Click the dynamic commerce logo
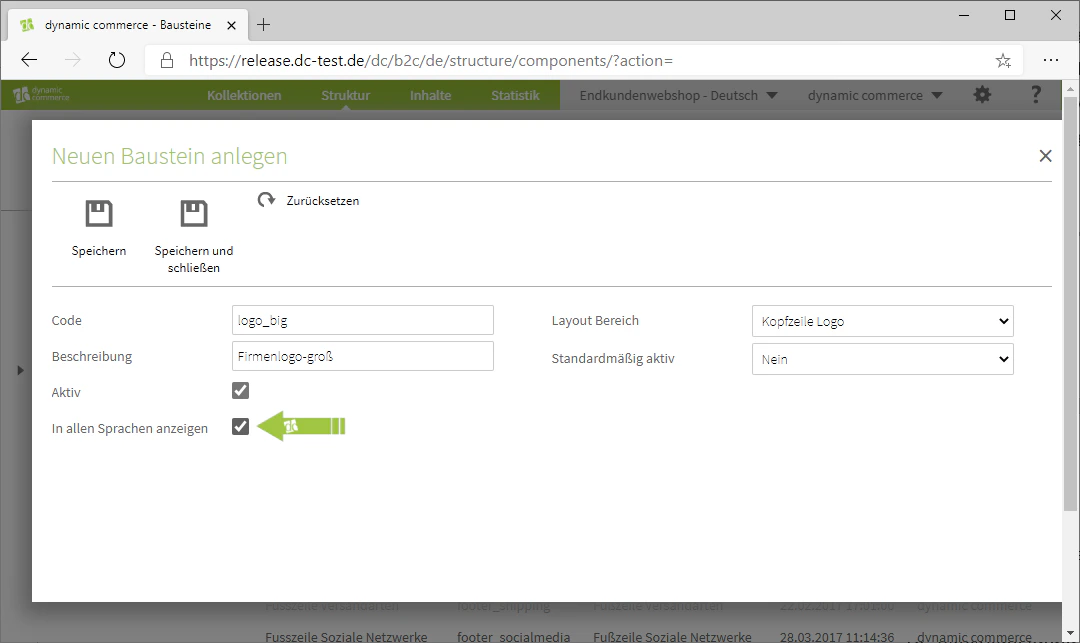Image resolution: width=1080 pixels, height=643 pixels. click(x=41, y=94)
